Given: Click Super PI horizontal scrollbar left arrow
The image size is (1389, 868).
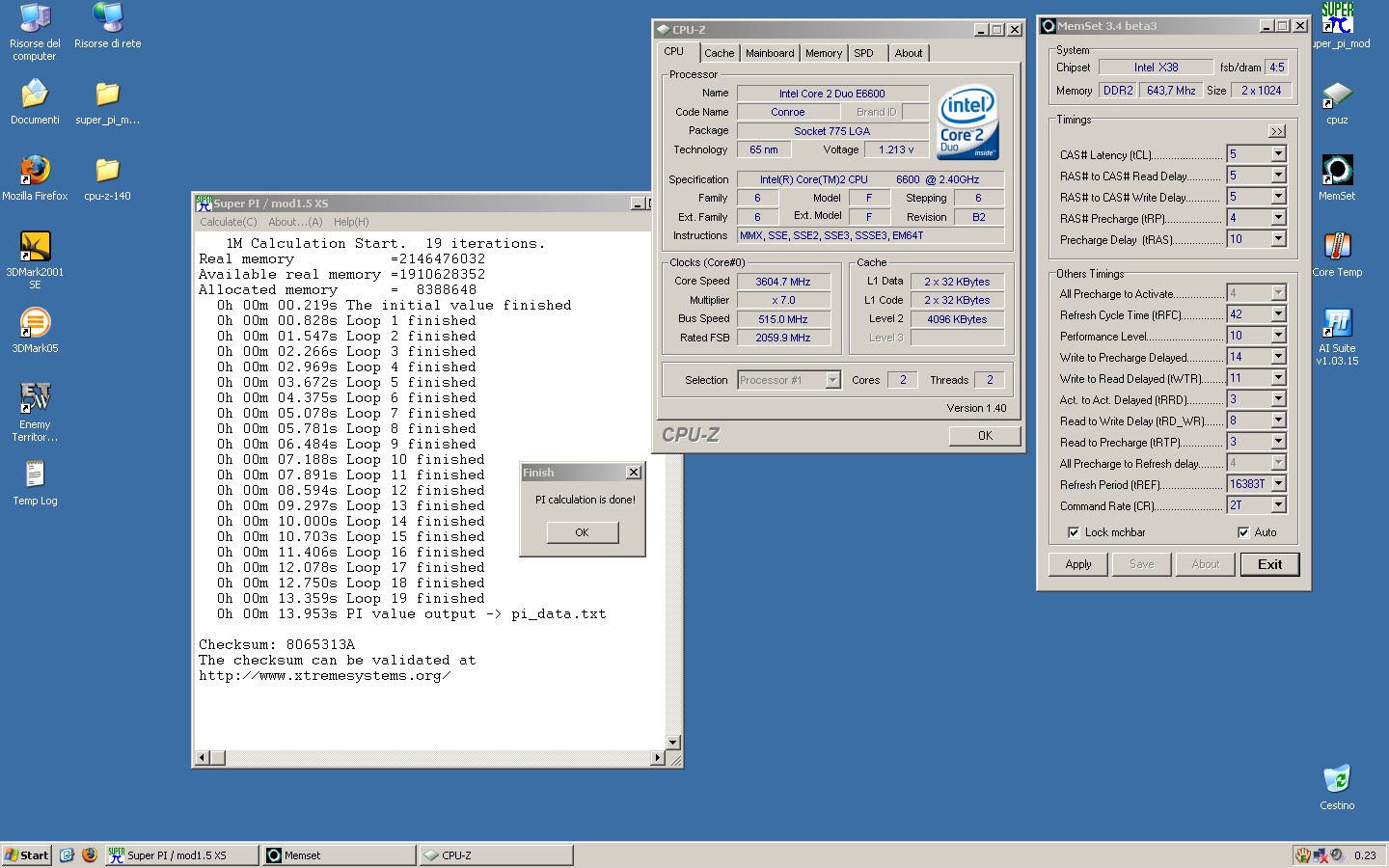Looking at the screenshot, I should tap(203, 758).
